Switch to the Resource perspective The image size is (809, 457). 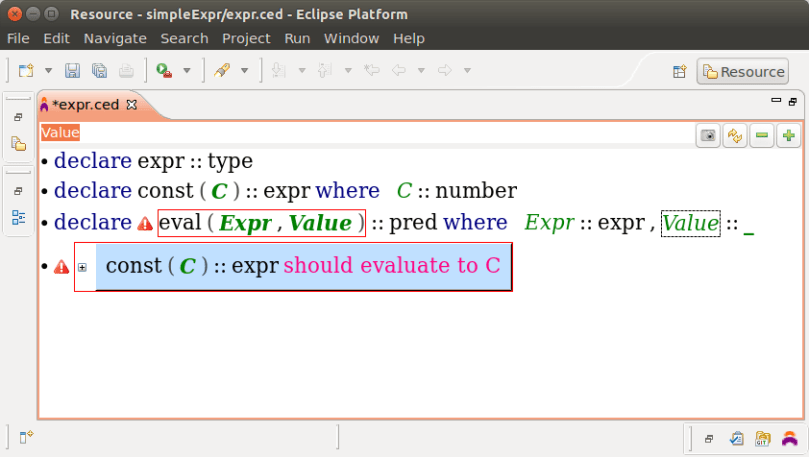[x=743, y=72]
